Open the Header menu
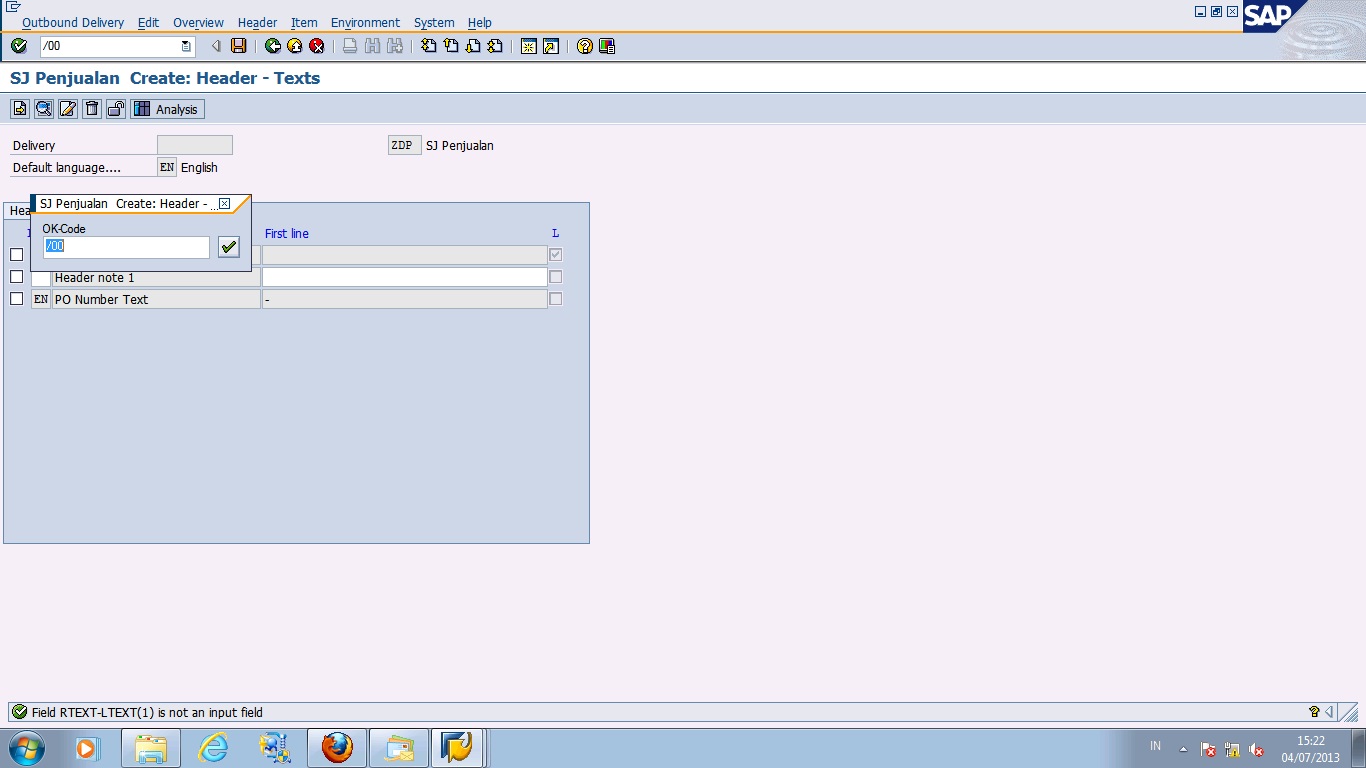1366x768 pixels. (257, 22)
